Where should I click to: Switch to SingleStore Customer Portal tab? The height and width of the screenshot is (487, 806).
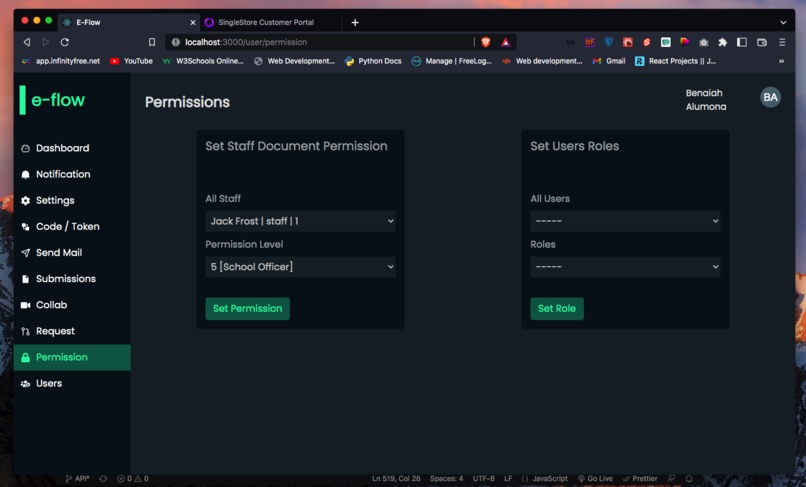[x=270, y=22]
